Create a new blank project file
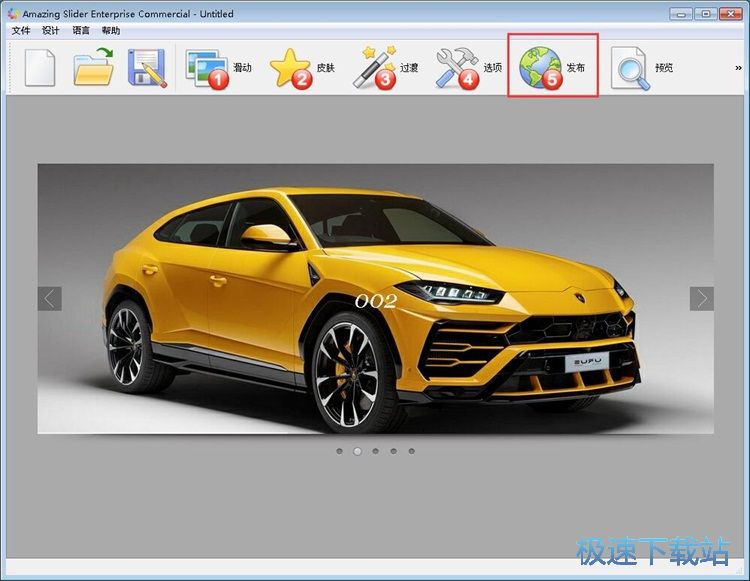Image resolution: width=750 pixels, height=581 pixels. click(40, 67)
